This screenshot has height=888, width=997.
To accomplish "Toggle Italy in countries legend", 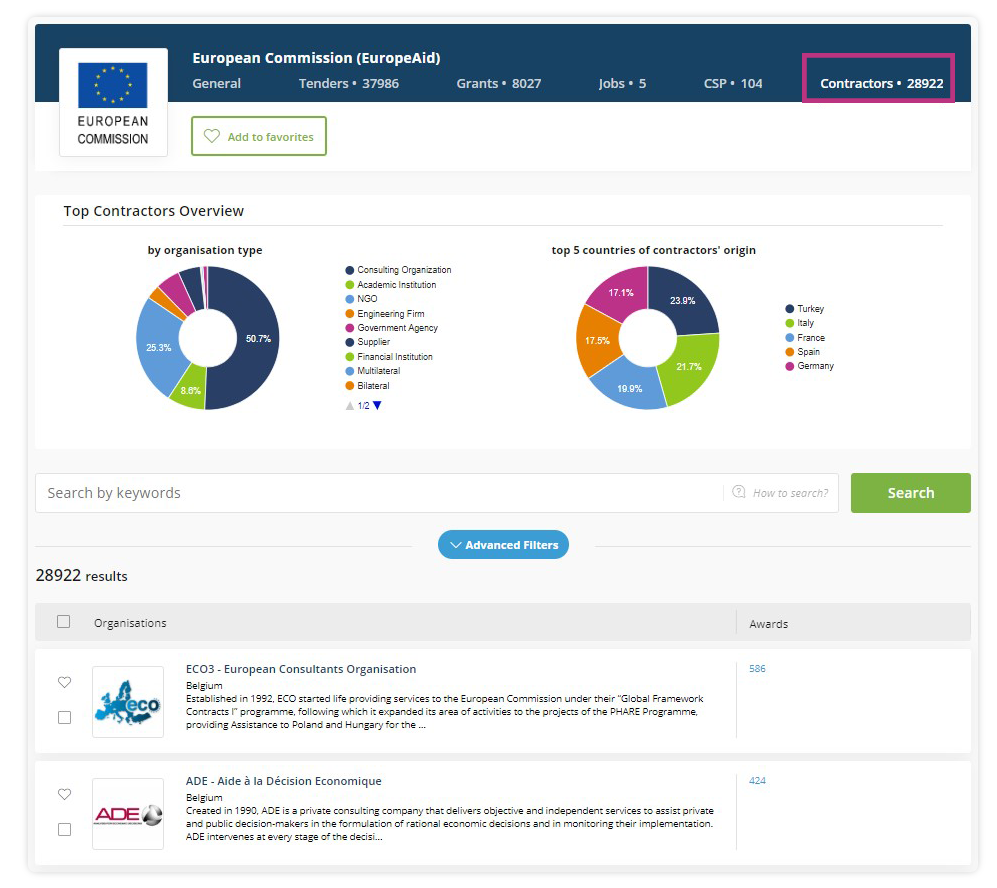I will coord(800,323).
